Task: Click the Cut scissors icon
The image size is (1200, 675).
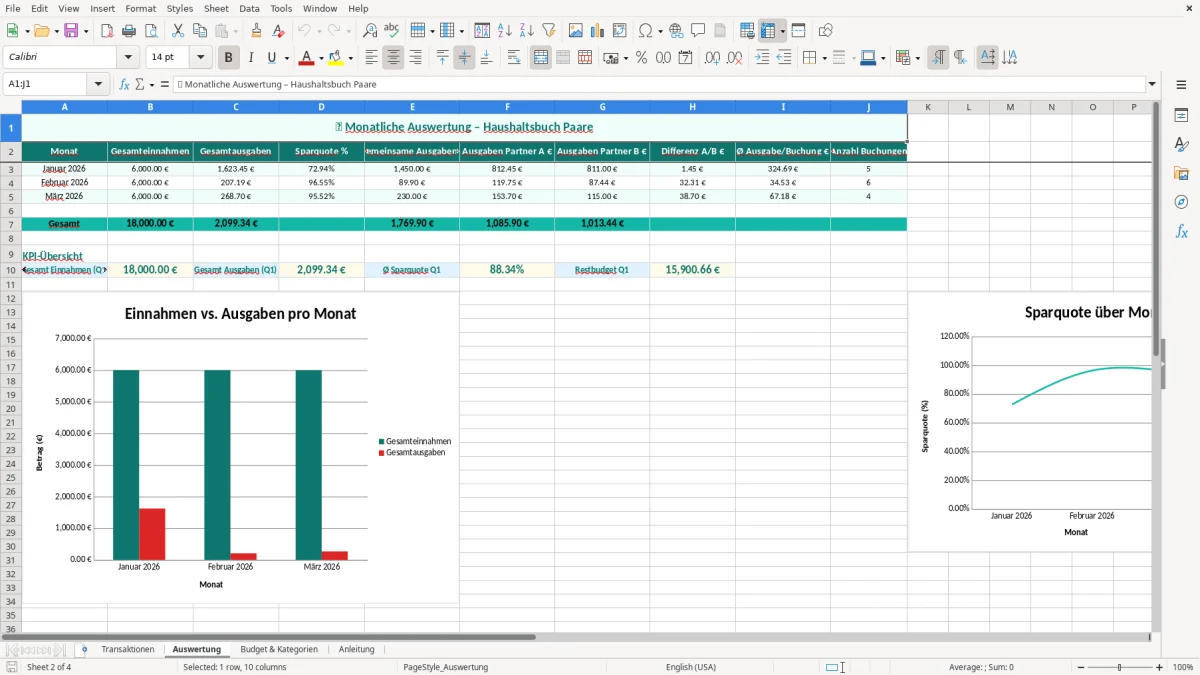Action: (177, 31)
